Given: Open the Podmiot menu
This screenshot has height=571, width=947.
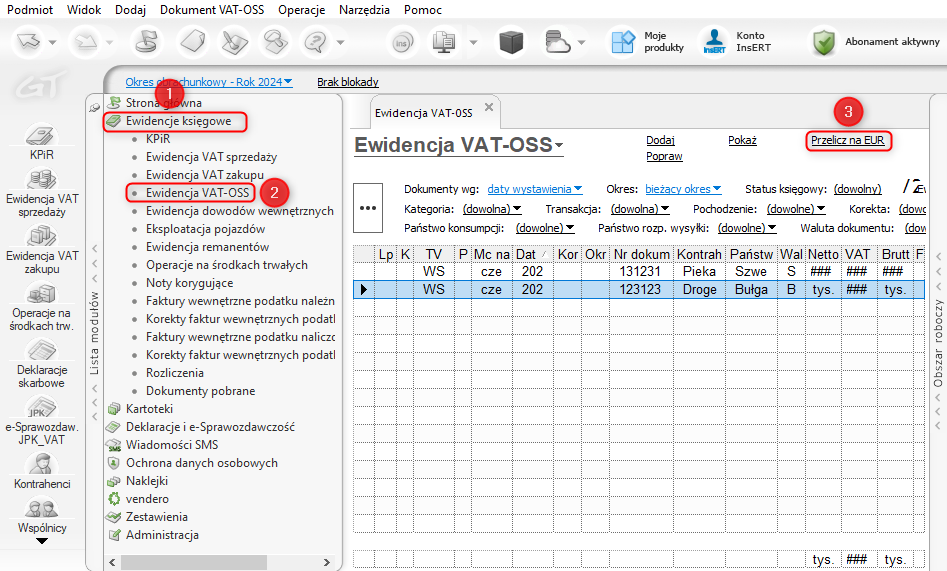Looking at the screenshot, I should click(x=30, y=10).
